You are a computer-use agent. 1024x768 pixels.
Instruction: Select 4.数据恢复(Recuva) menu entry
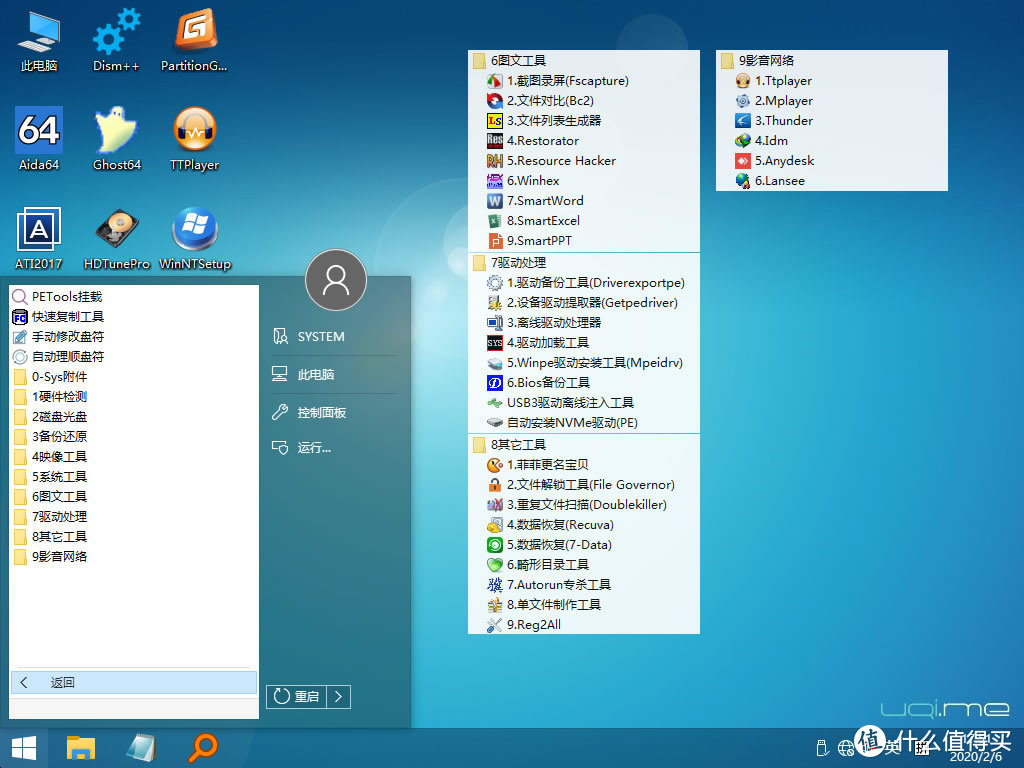559,524
